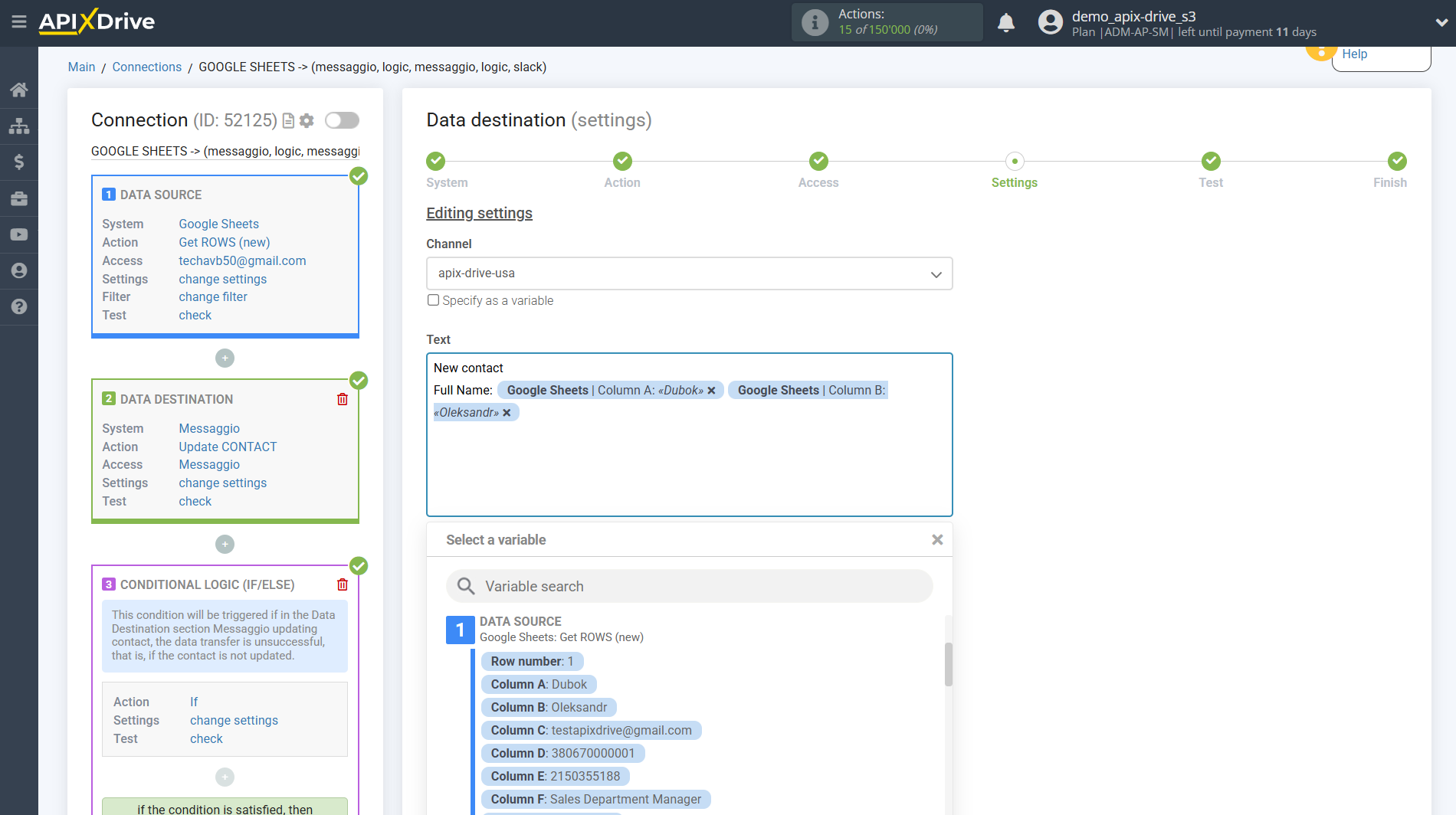Insert Column E: 2150355188 variable
Image resolution: width=1456 pixels, height=815 pixels.
(555, 776)
